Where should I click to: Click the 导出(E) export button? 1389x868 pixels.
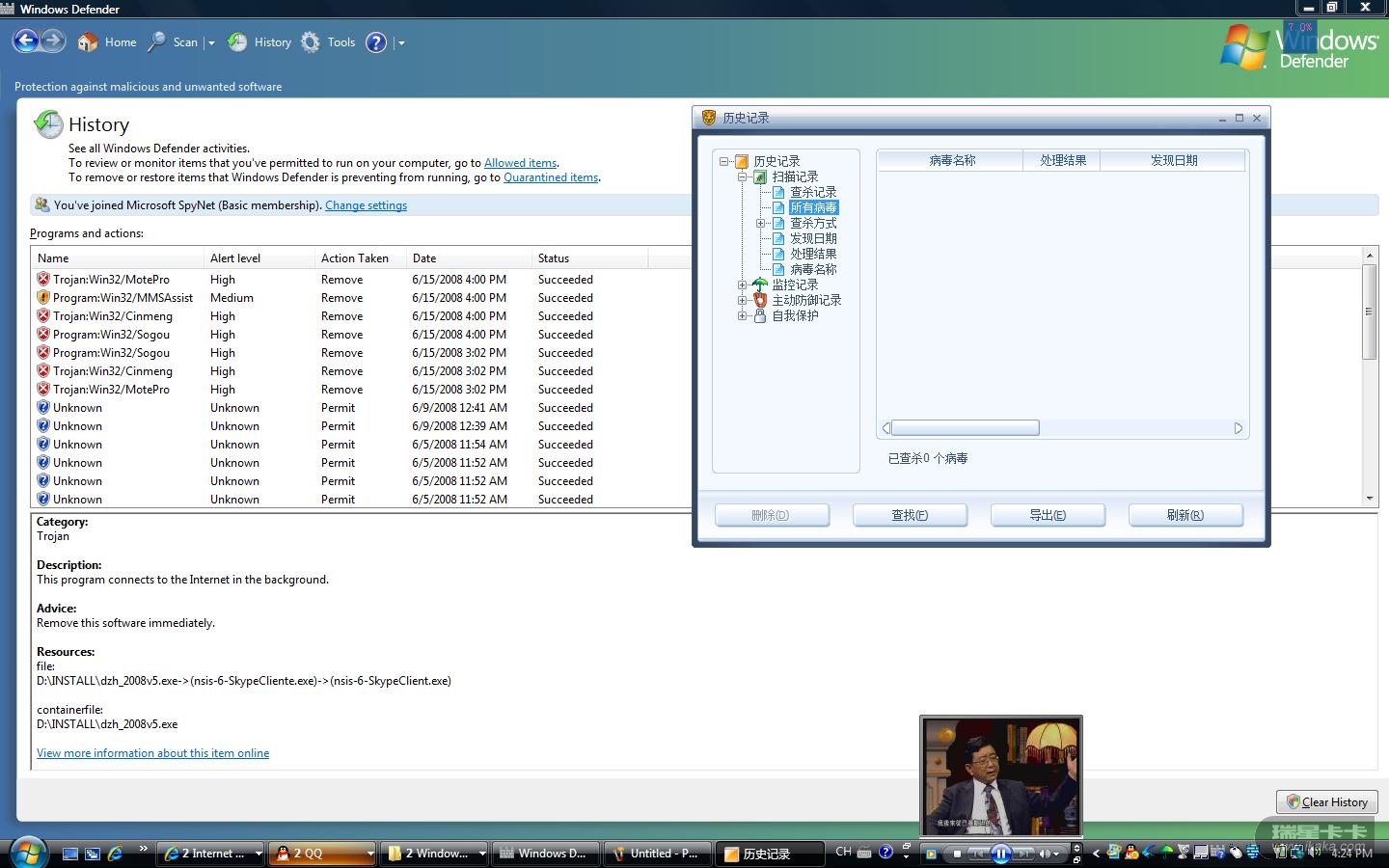[x=1048, y=515]
